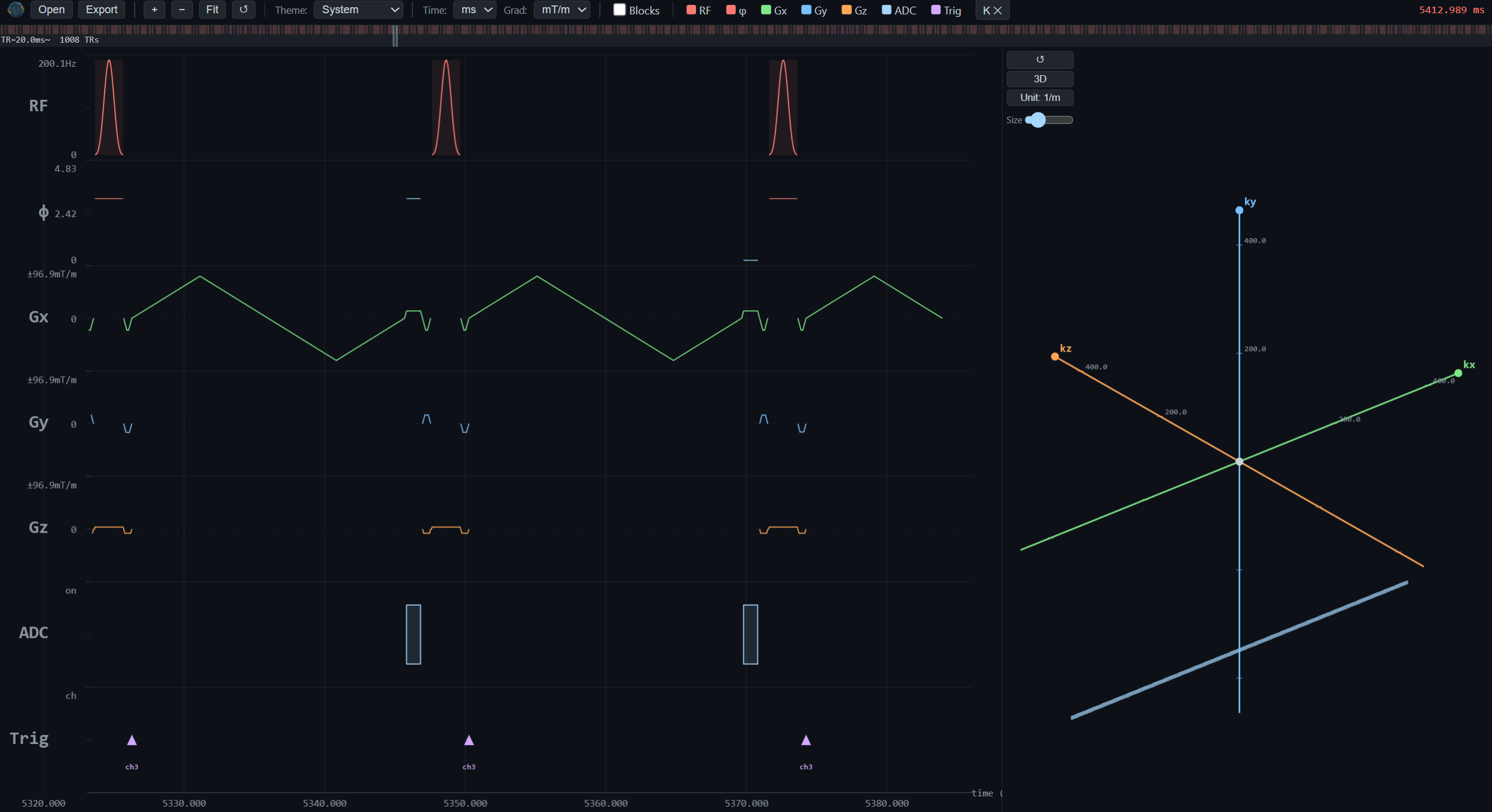Select the second ADC block

pyautogui.click(x=751, y=634)
